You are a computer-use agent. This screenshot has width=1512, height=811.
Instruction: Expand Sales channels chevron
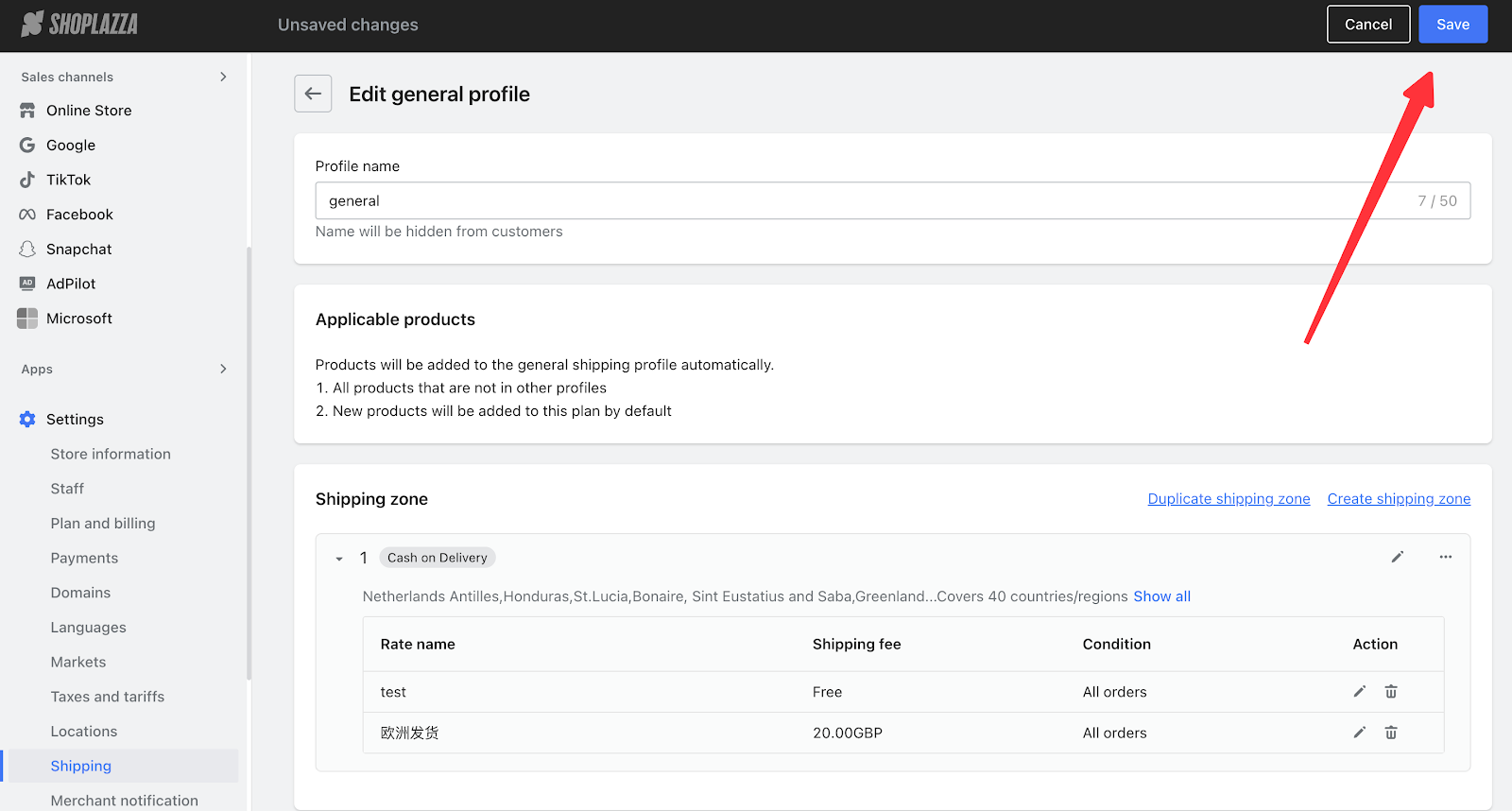pos(223,77)
